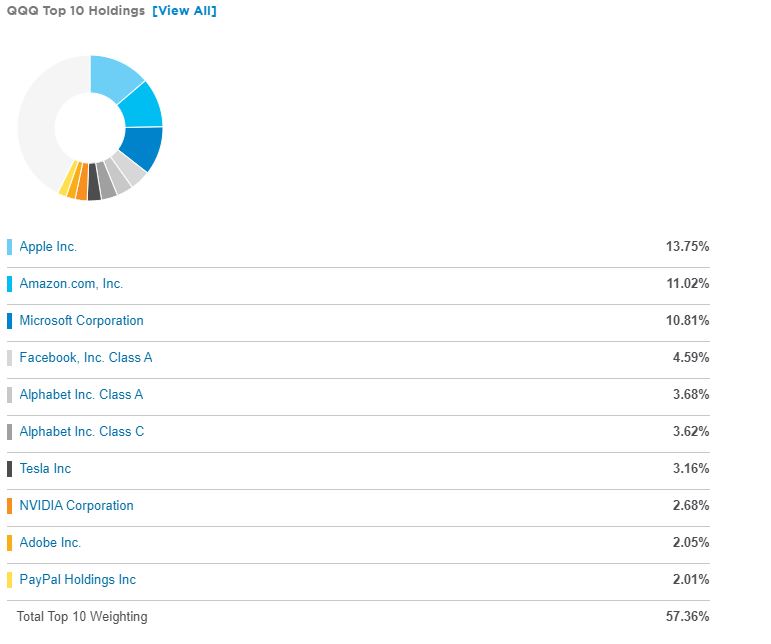This screenshot has height=644, width=771.
Task: Click the dark blue Microsoft legend swatch
Action: click(9, 321)
